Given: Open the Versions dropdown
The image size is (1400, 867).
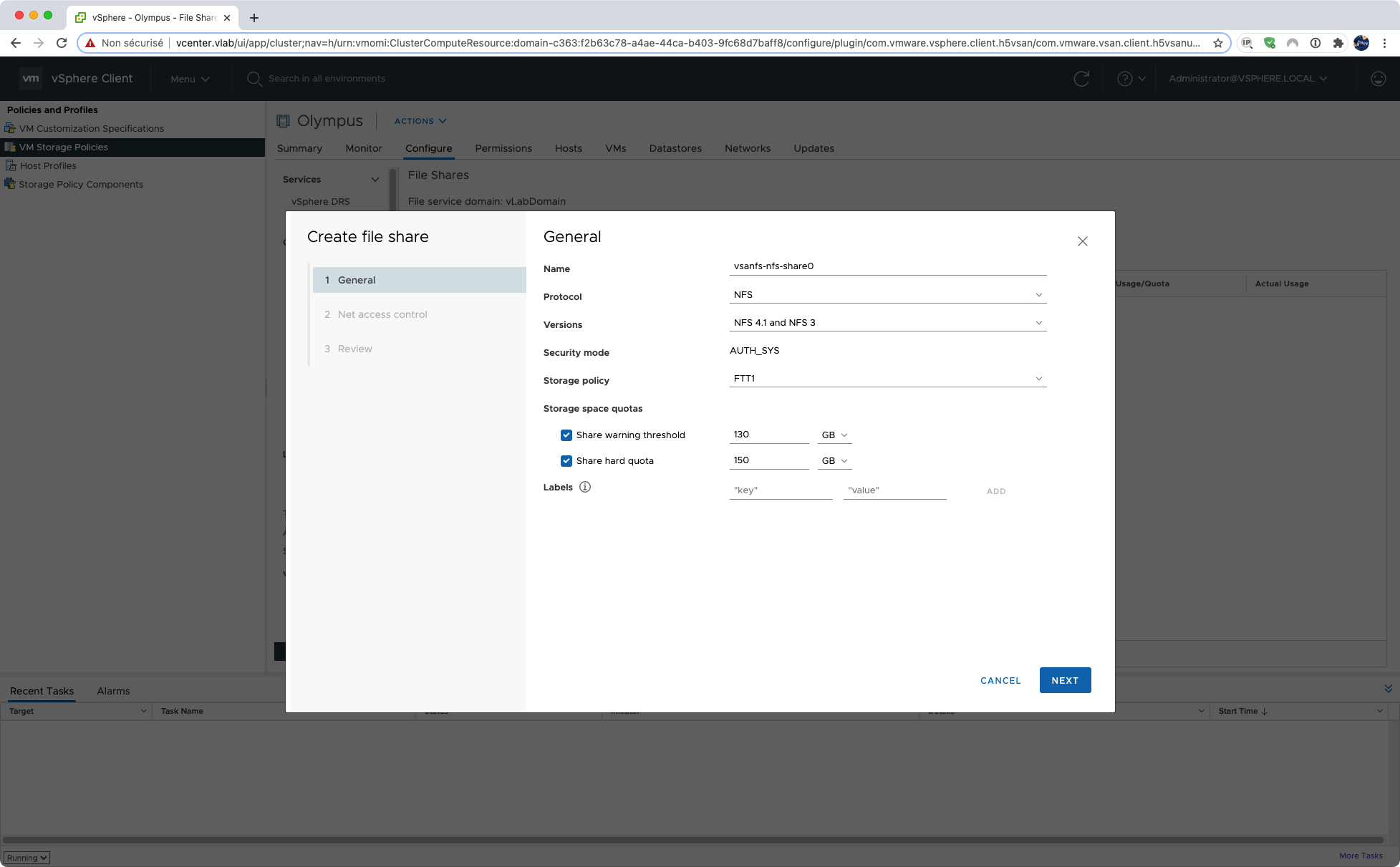Looking at the screenshot, I should [888, 323].
